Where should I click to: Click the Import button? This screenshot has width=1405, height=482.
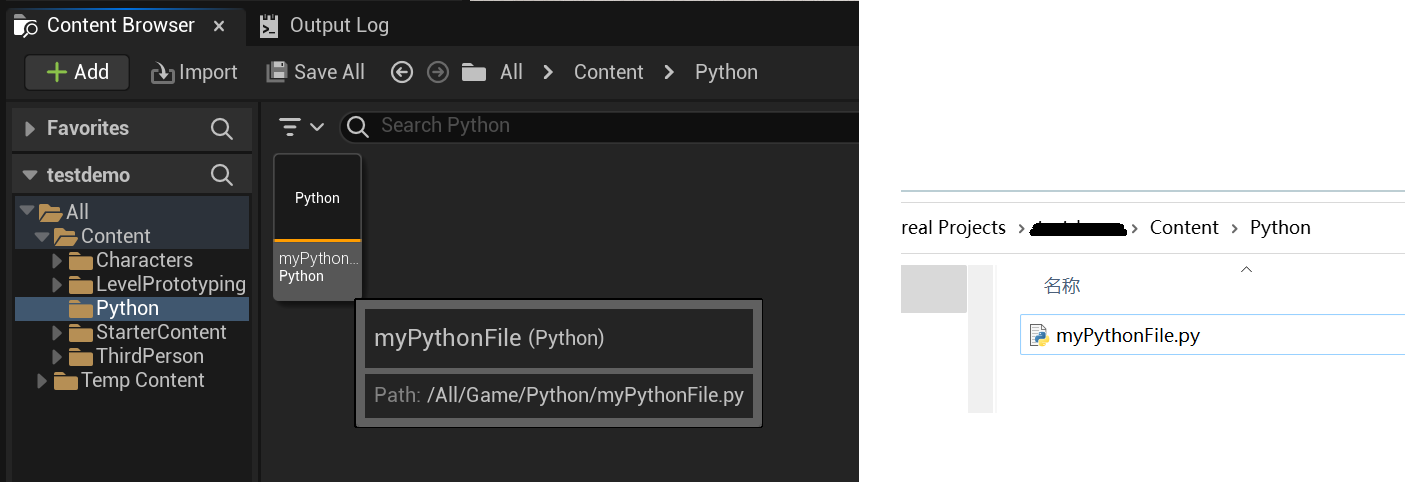194,72
